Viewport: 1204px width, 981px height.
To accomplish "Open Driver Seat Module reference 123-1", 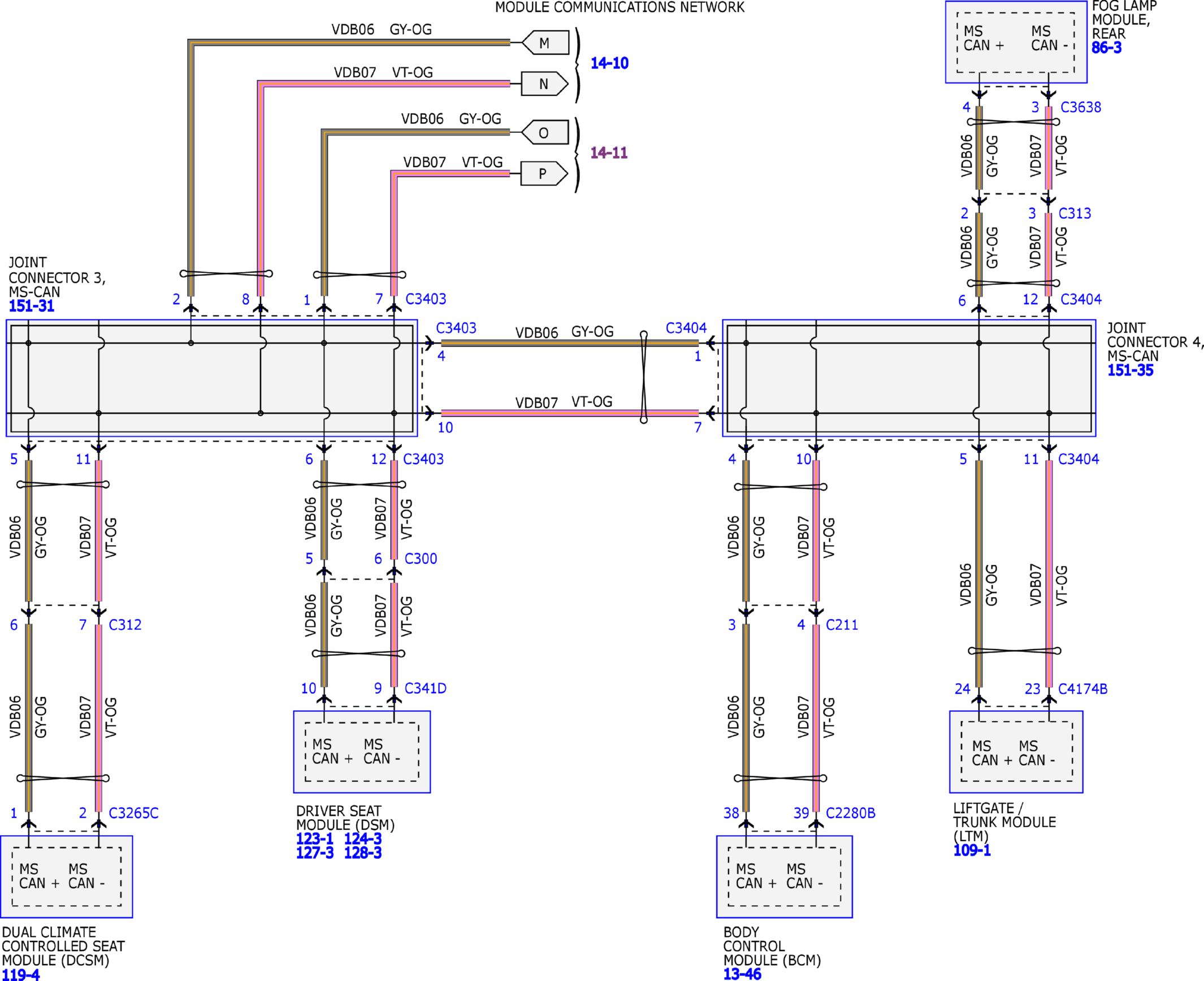I will pyautogui.click(x=315, y=839).
